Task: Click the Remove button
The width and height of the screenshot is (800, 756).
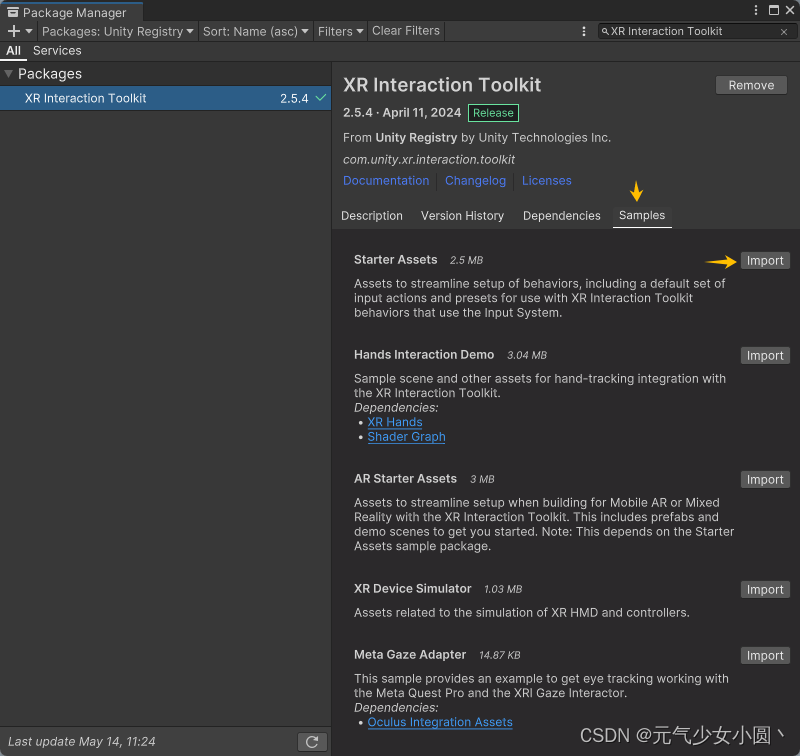Action: click(751, 85)
